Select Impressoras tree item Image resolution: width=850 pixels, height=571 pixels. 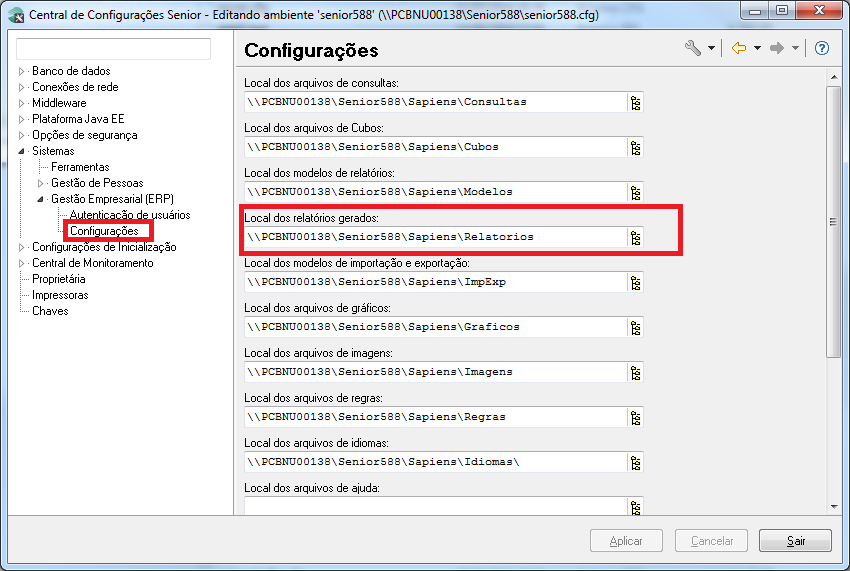click(x=60, y=295)
